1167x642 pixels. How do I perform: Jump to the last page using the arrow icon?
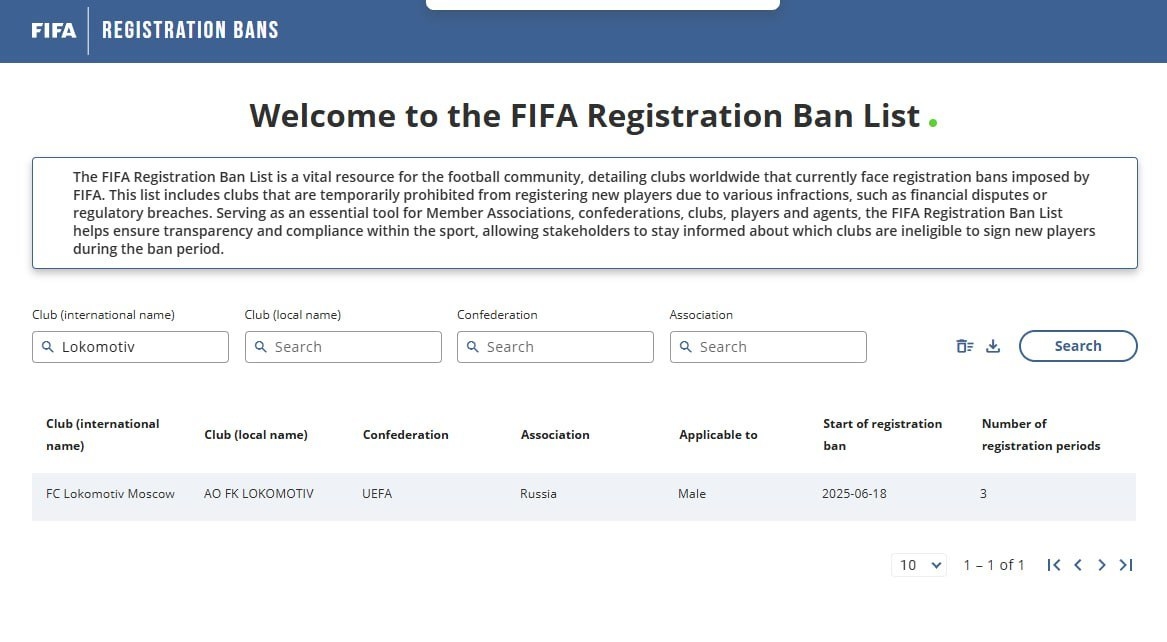tap(1126, 565)
